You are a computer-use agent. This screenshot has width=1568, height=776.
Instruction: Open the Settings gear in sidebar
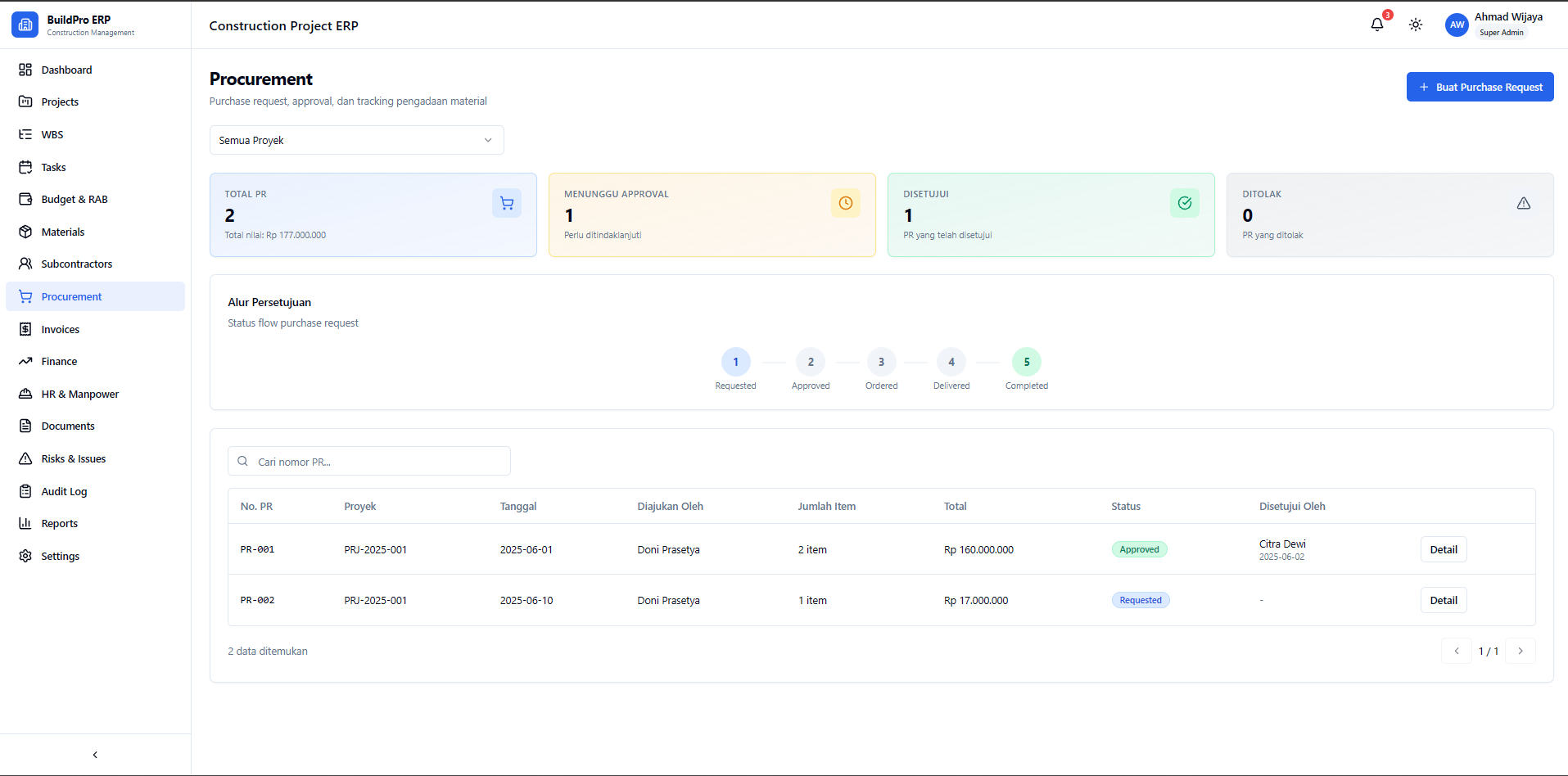25,556
